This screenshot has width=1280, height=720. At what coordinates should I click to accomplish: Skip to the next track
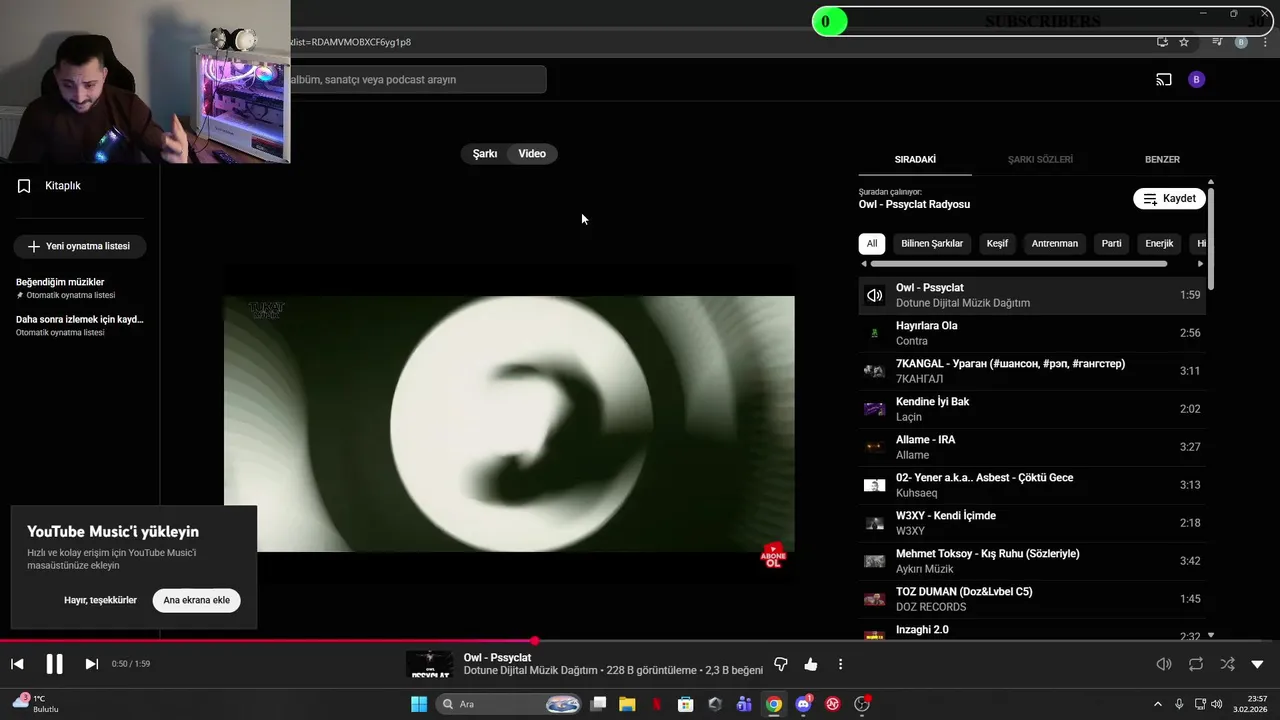[x=91, y=664]
